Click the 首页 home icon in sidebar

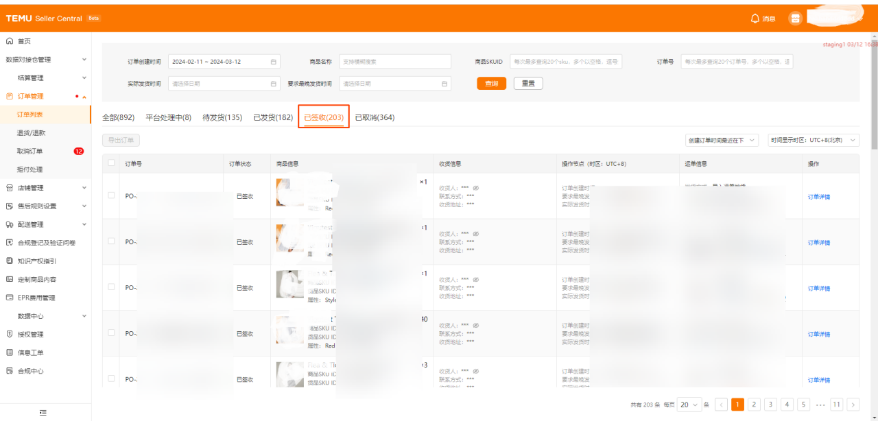coord(10,41)
